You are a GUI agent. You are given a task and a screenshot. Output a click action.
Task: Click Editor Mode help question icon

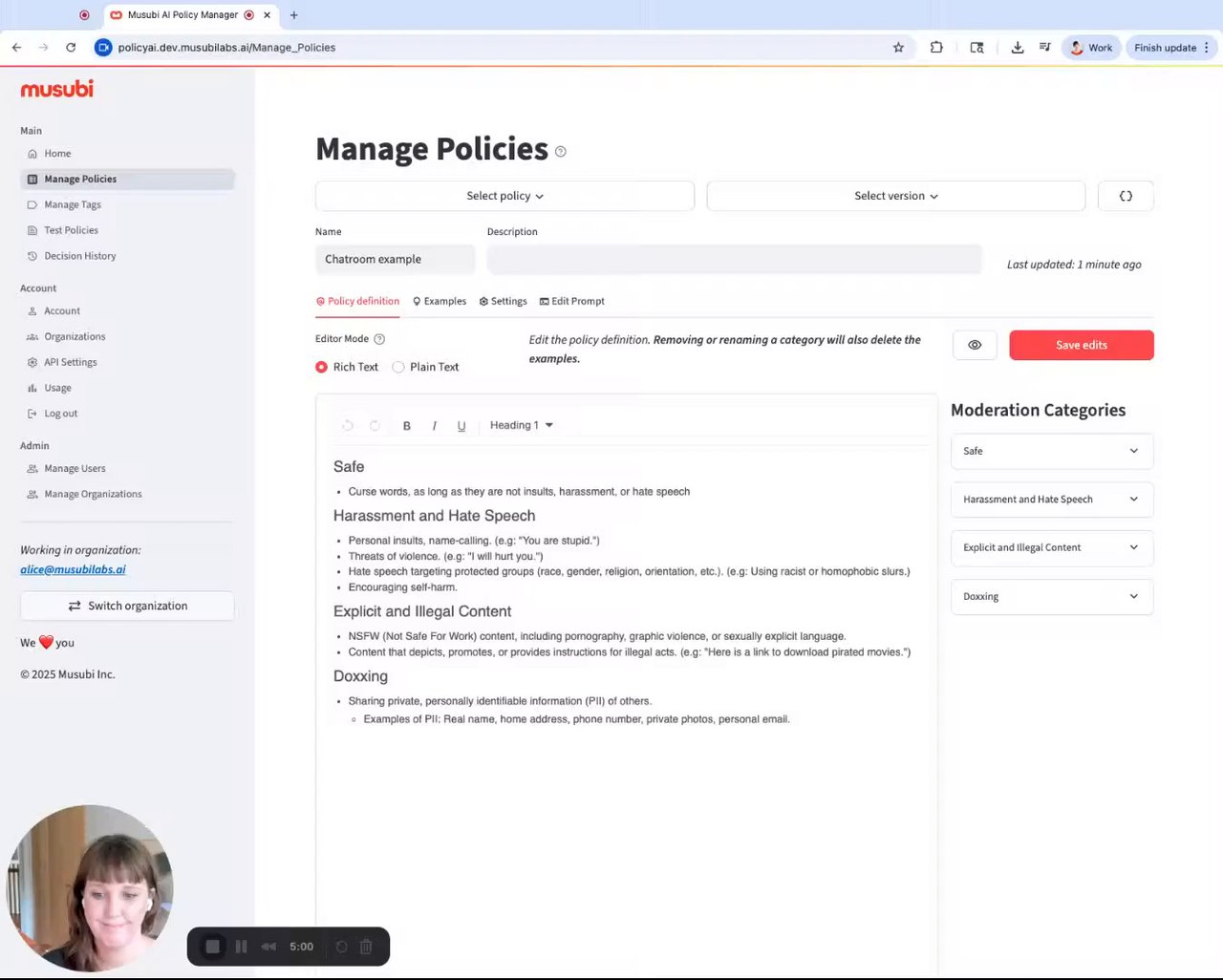(379, 339)
